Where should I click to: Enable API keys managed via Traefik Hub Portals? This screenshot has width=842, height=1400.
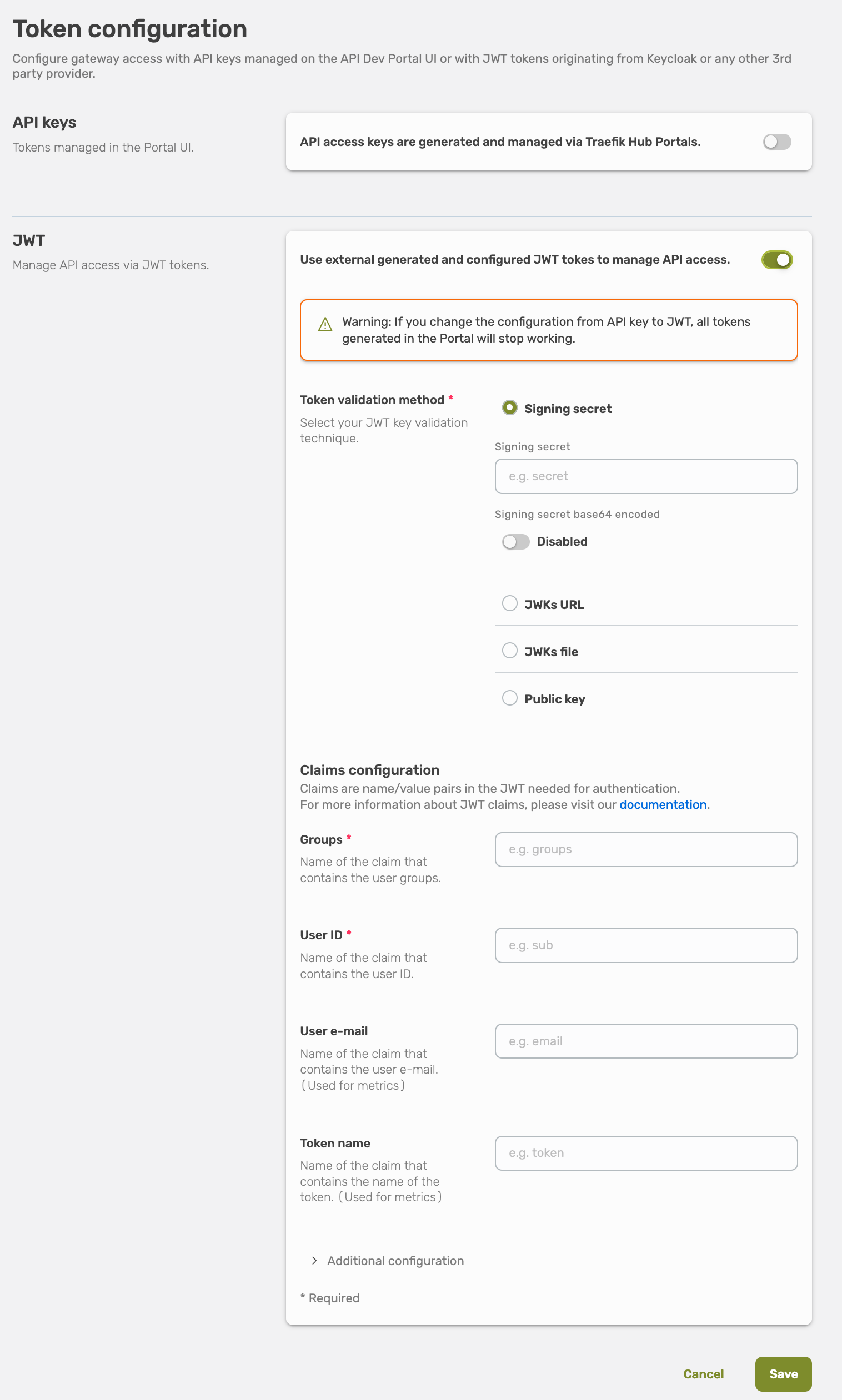[x=777, y=142]
